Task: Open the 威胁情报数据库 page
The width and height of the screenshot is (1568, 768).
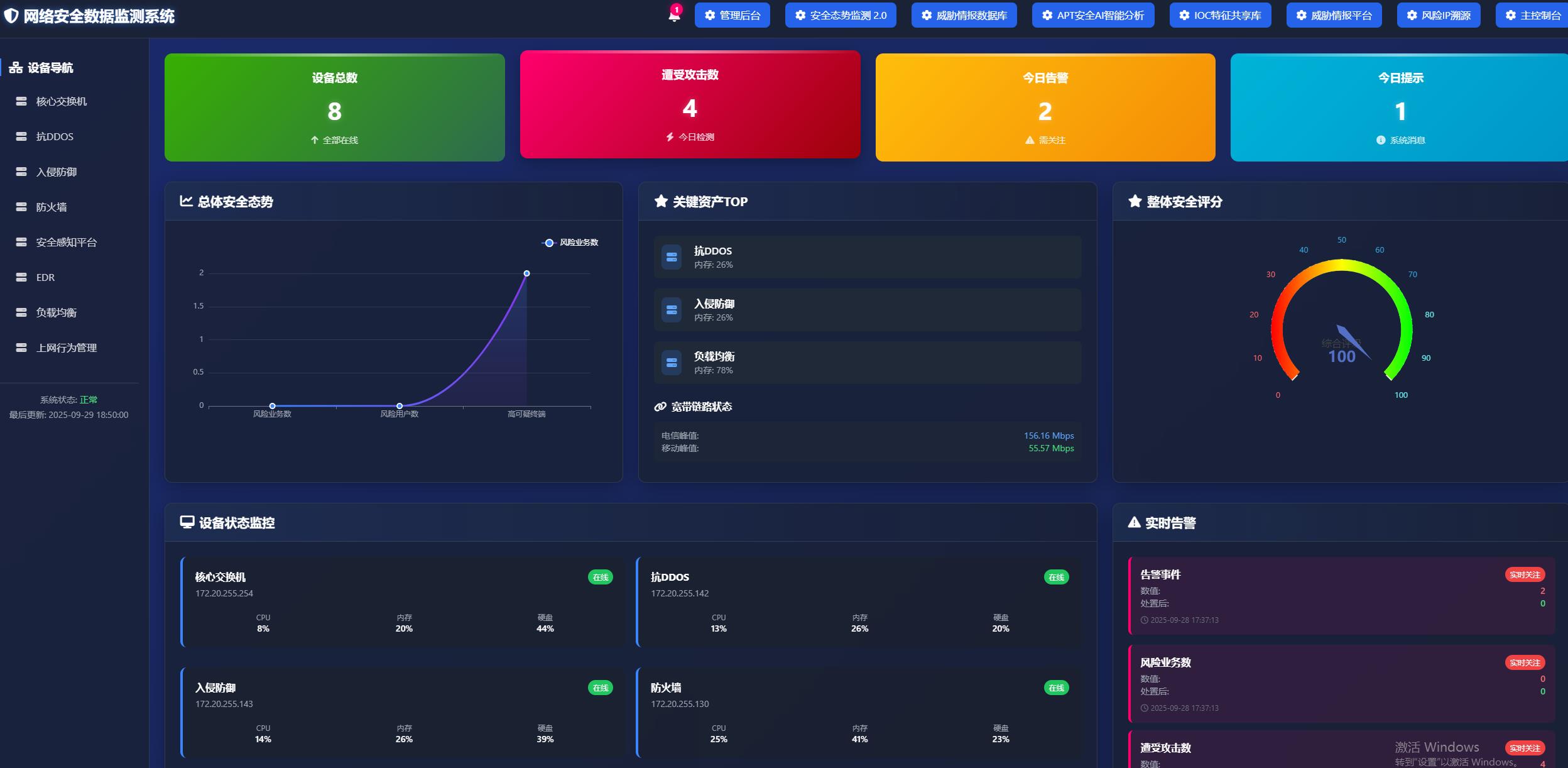Action: pos(964,15)
